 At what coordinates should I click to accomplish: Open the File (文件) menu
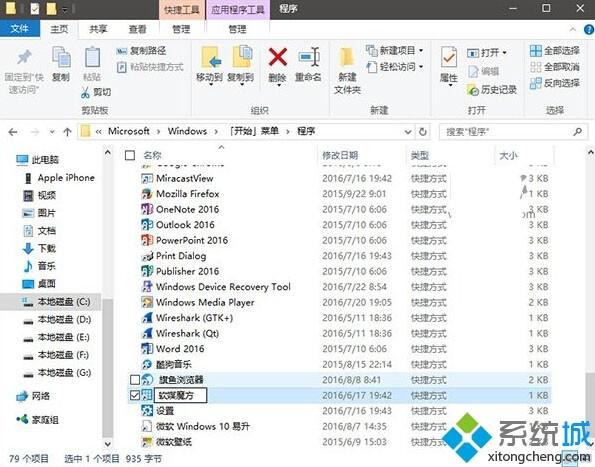click(20, 29)
